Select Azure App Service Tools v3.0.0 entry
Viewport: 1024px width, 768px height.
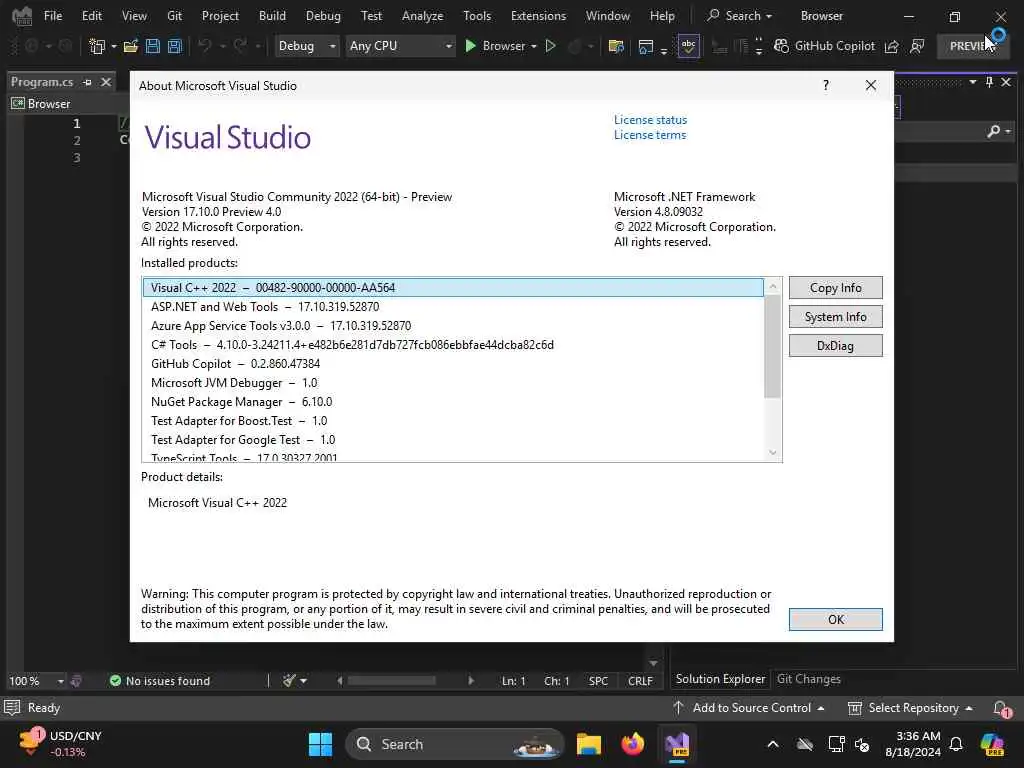453,326
